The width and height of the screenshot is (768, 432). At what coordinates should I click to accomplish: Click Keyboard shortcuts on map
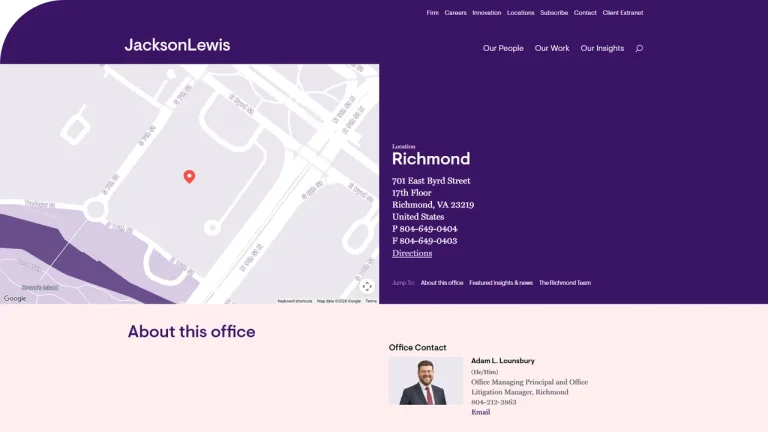(x=295, y=301)
